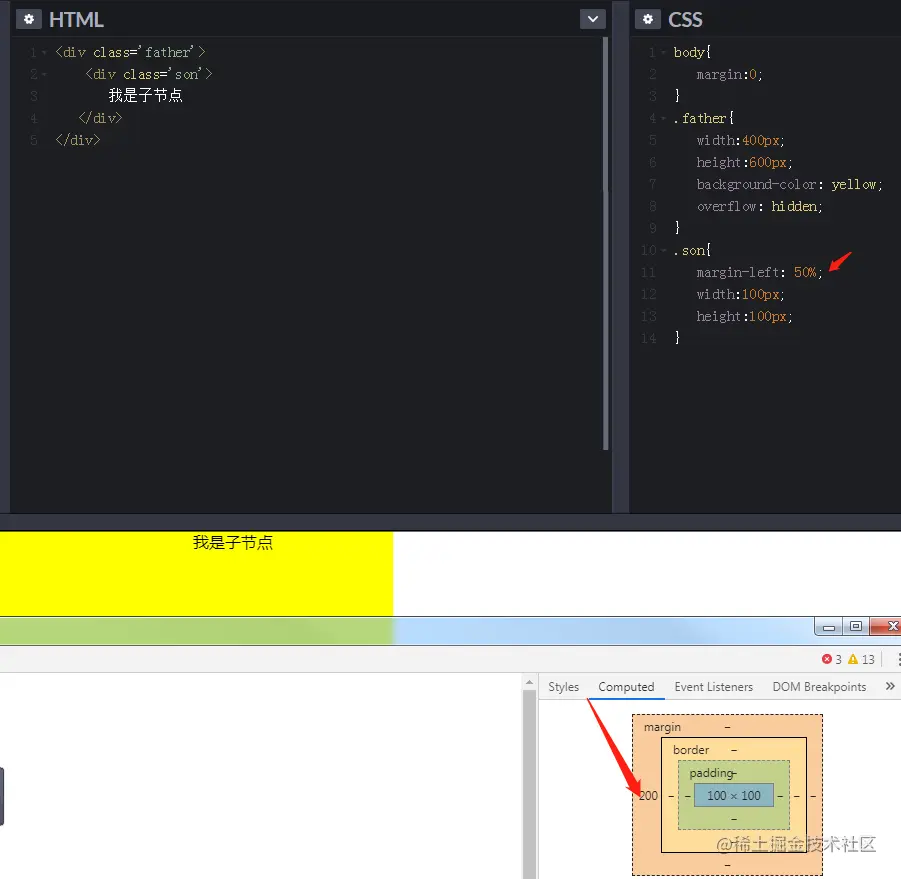
Task: Show more DevTools tabs chevron
Action: (x=890, y=687)
